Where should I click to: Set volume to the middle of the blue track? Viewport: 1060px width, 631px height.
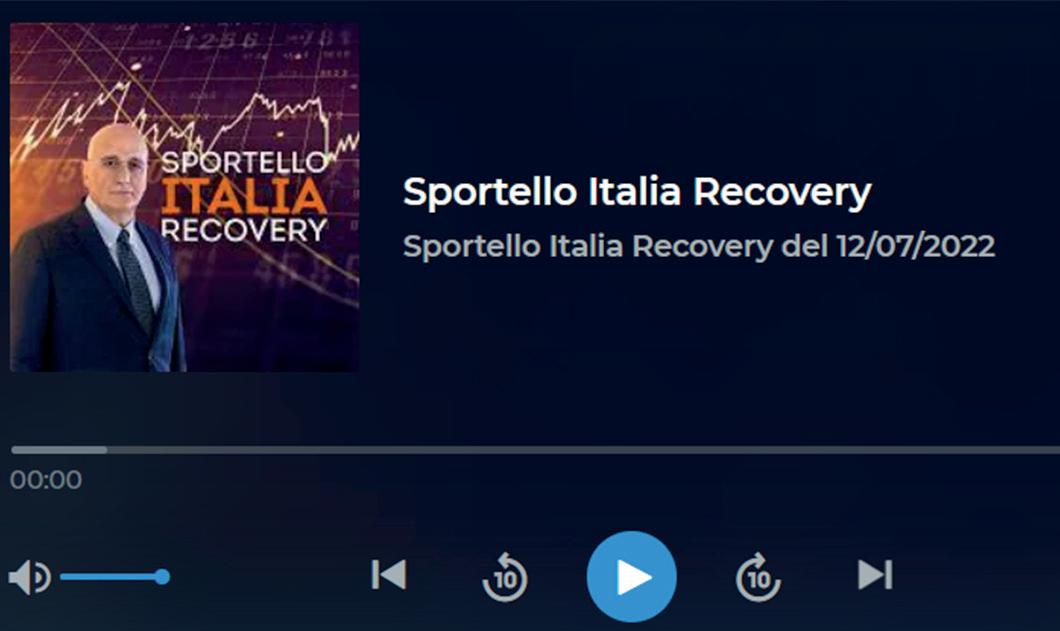(112, 577)
